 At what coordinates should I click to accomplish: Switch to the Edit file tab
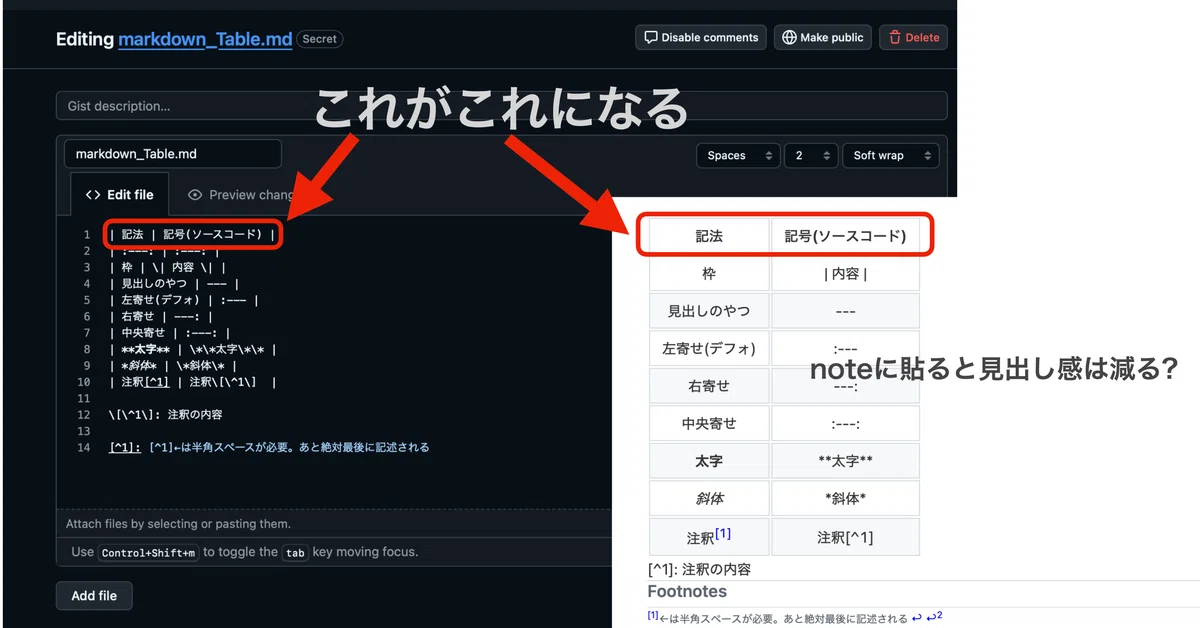coord(120,195)
